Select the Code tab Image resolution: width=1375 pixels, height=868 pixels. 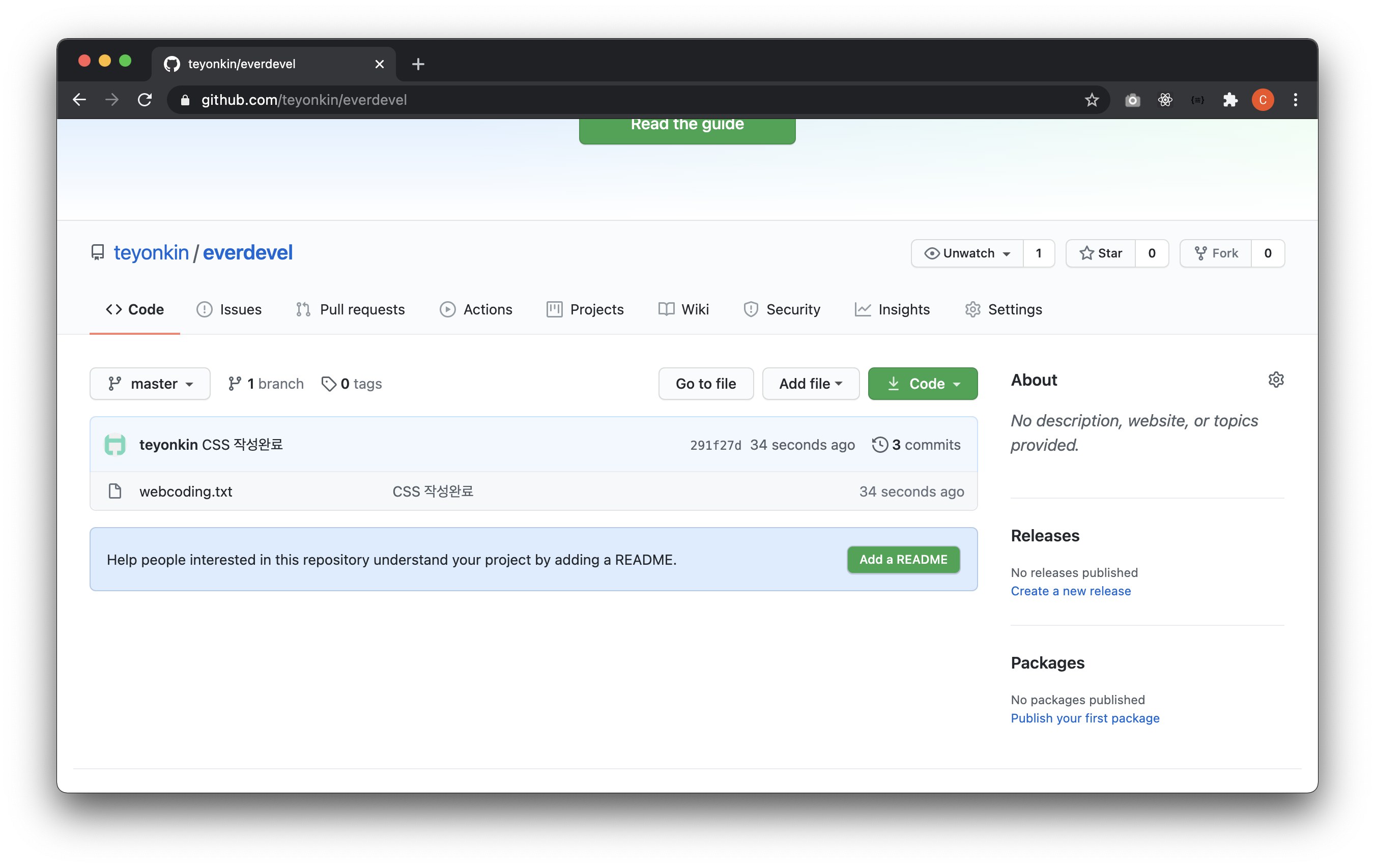click(x=135, y=309)
